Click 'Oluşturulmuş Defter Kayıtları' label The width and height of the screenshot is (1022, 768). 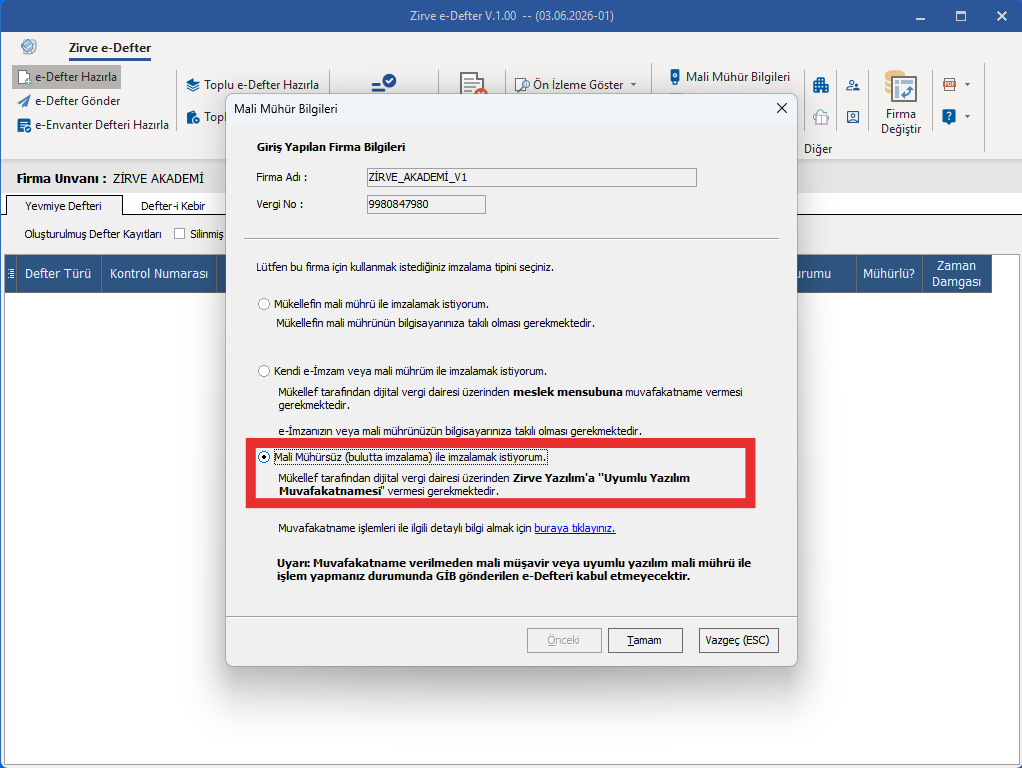click(x=93, y=234)
